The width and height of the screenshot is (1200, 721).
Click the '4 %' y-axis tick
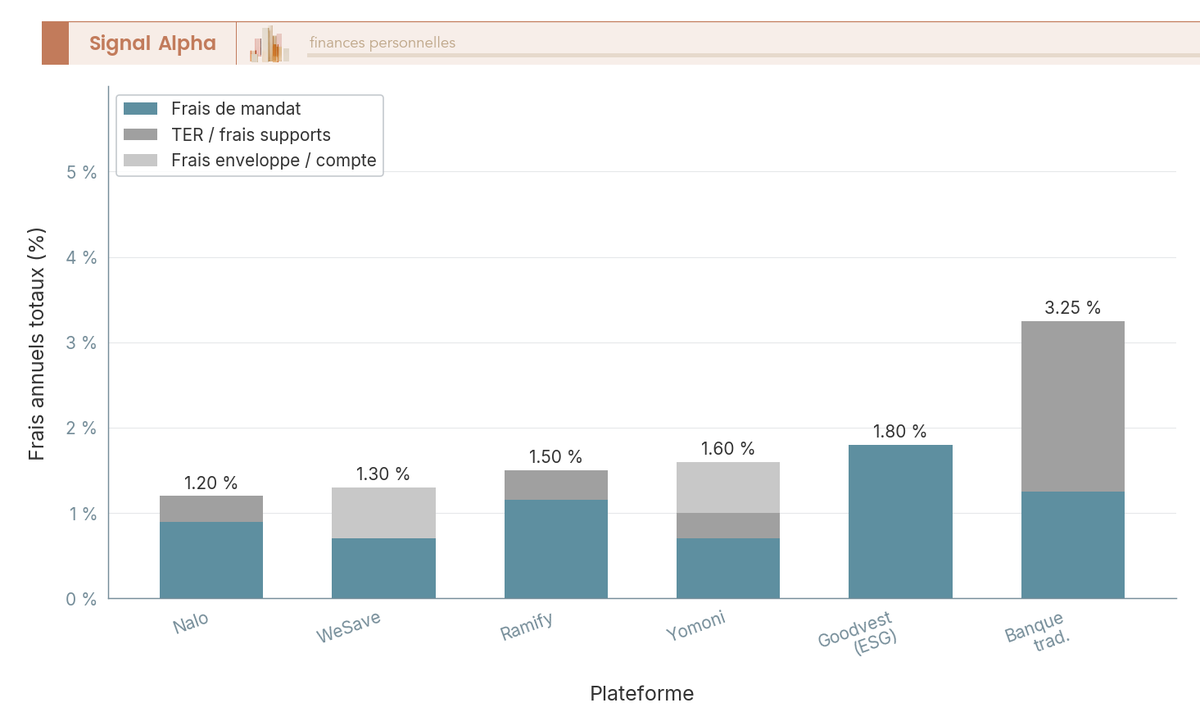[81, 257]
